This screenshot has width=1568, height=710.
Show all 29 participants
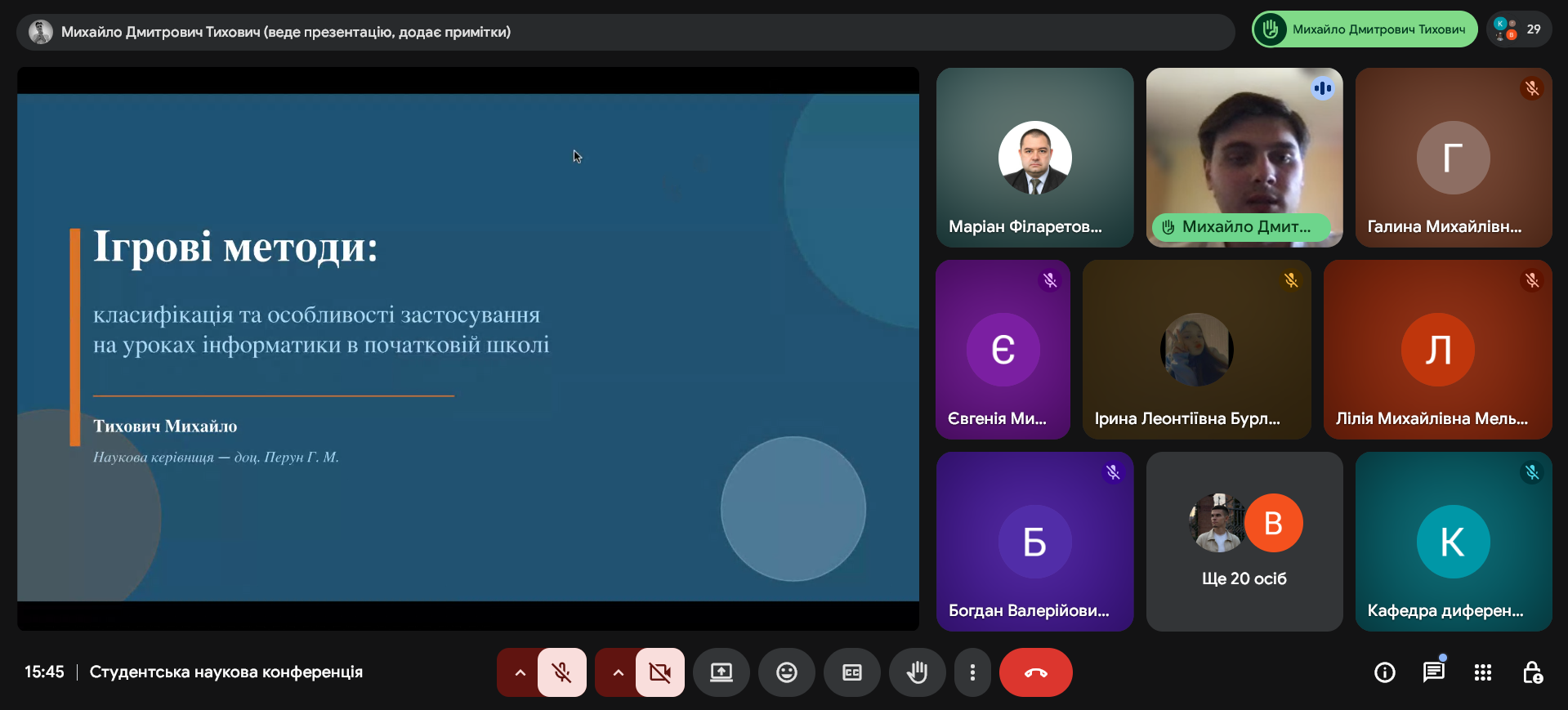[x=1519, y=29]
